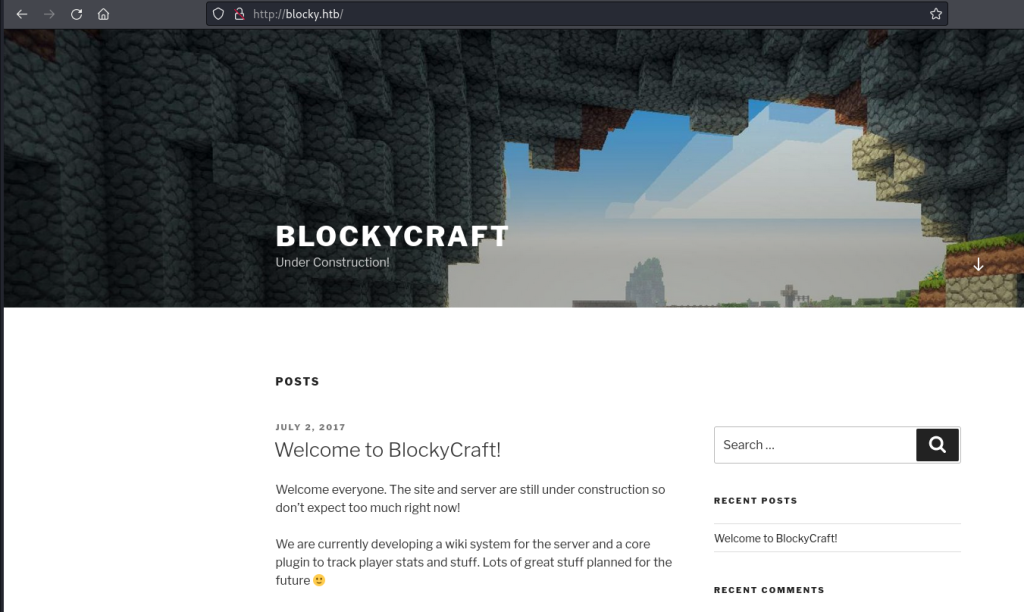This screenshot has width=1024, height=612.
Task: Click the browser forward arrow
Action: [x=49, y=14]
